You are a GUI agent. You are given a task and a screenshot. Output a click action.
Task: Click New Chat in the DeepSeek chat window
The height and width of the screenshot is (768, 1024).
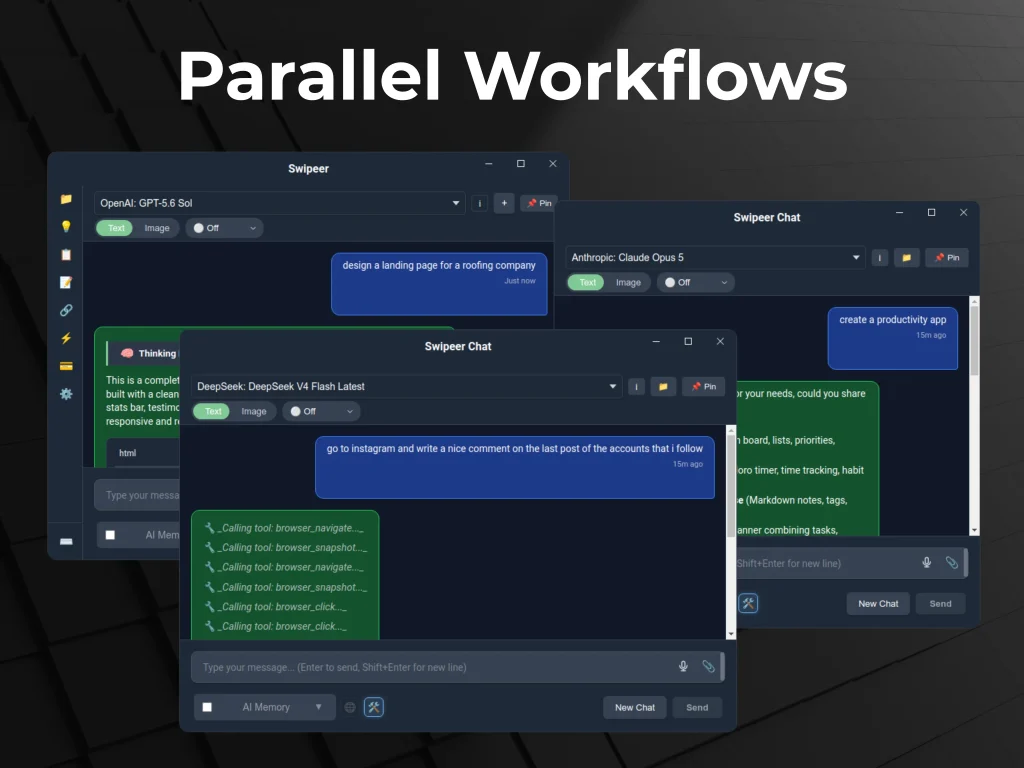pos(635,707)
